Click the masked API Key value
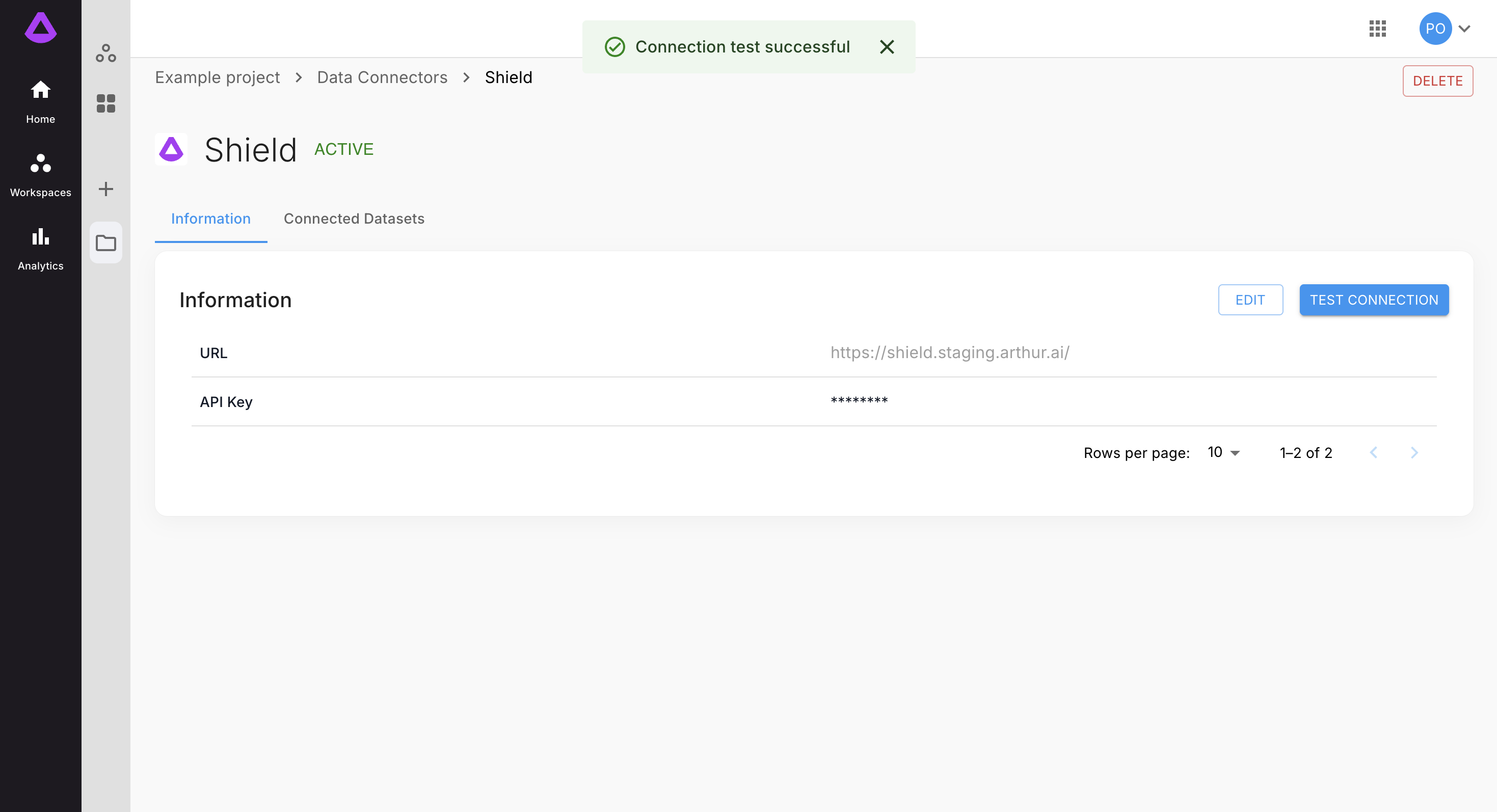Screen dimensions: 1497x812 pos(859,401)
